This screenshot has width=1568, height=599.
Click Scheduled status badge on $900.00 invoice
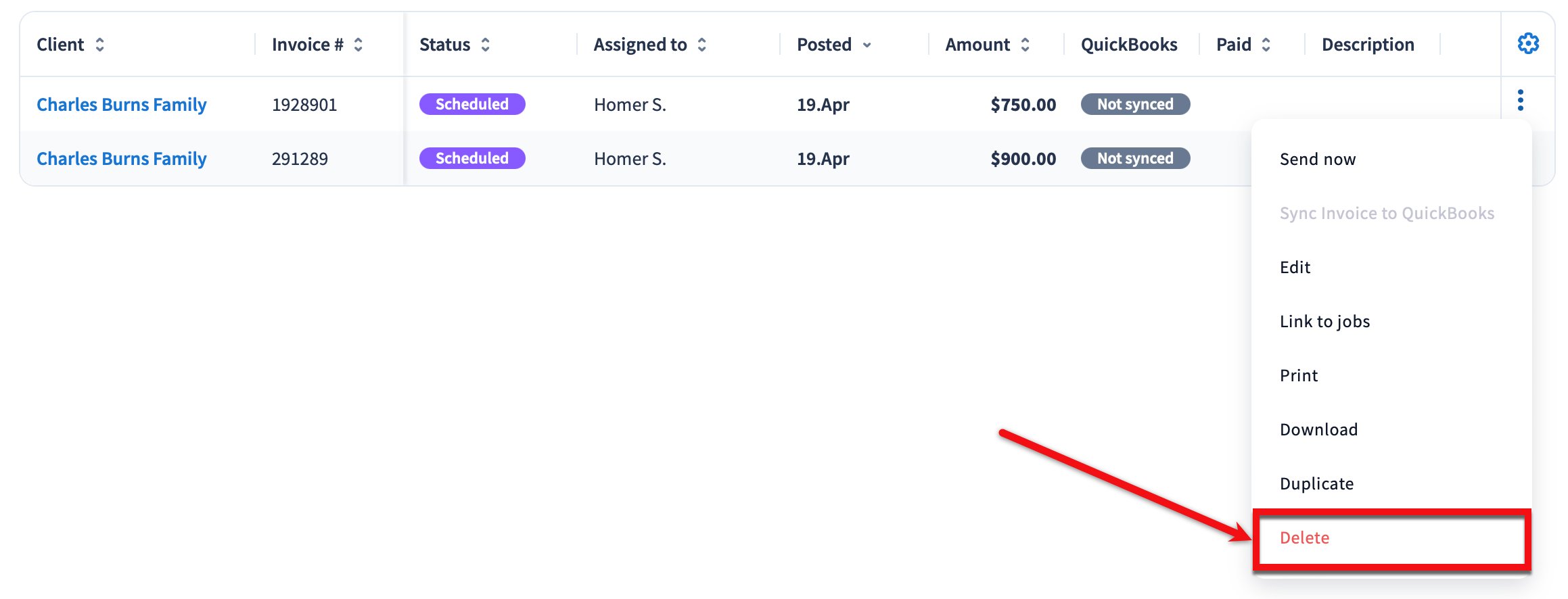coord(472,158)
